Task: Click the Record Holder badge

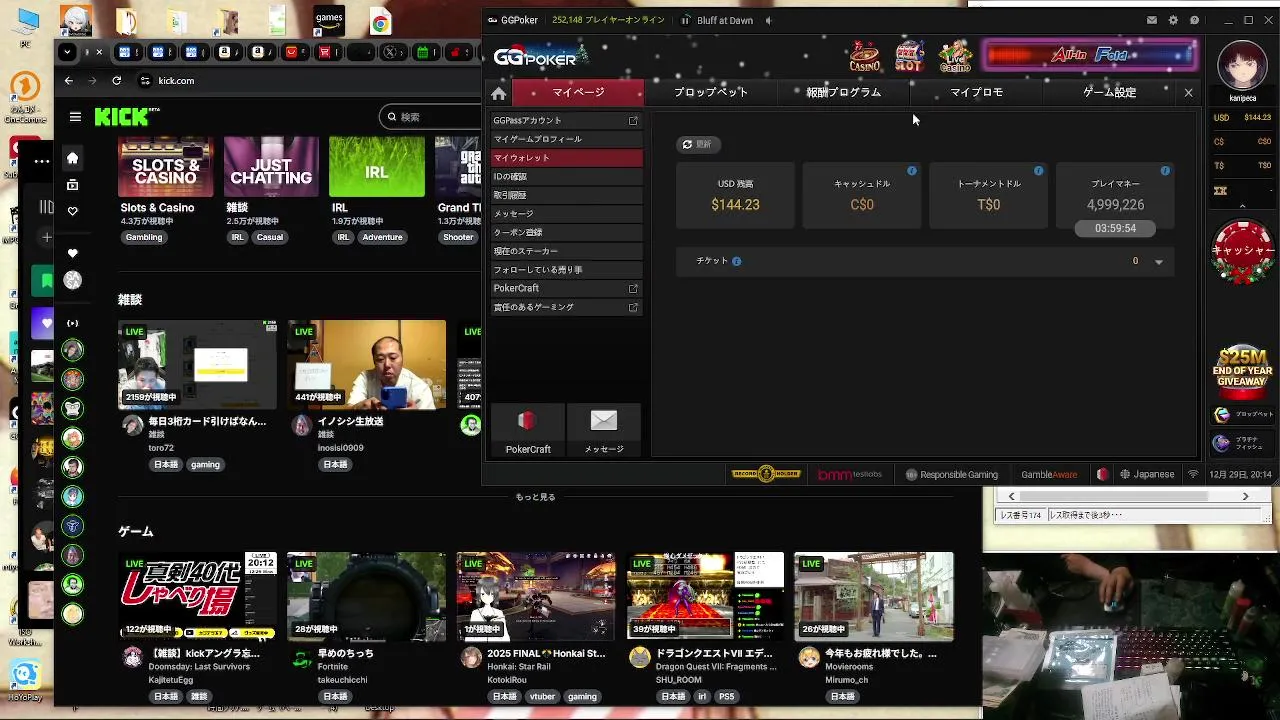Action: [766, 474]
